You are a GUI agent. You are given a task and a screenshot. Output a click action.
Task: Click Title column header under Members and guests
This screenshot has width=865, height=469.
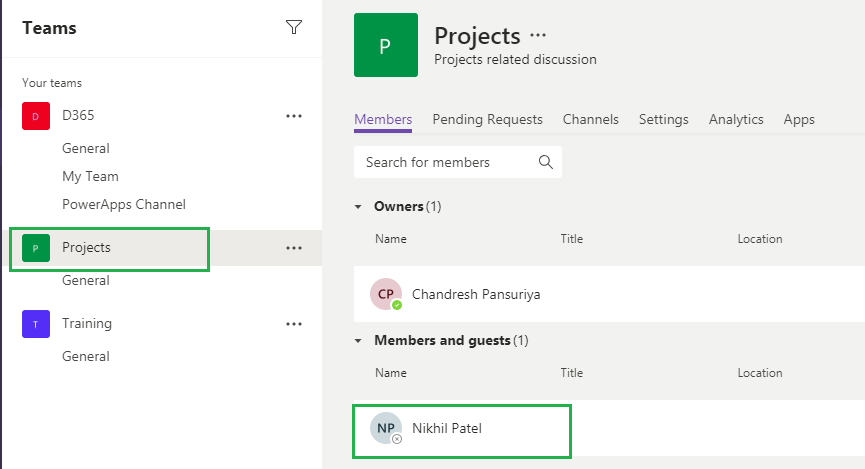pyautogui.click(x=572, y=373)
